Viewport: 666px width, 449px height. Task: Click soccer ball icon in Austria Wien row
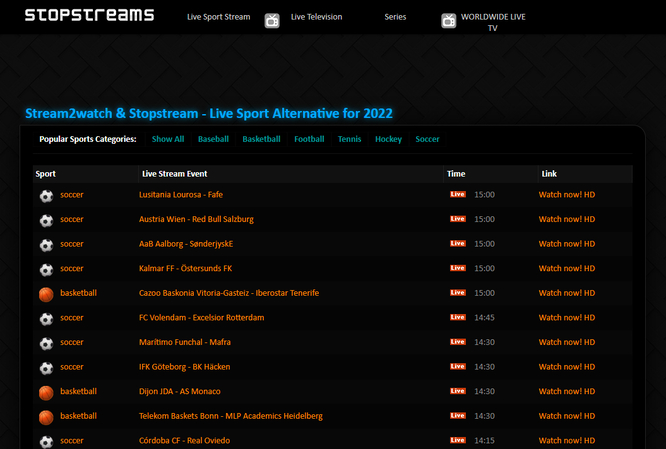point(46,220)
